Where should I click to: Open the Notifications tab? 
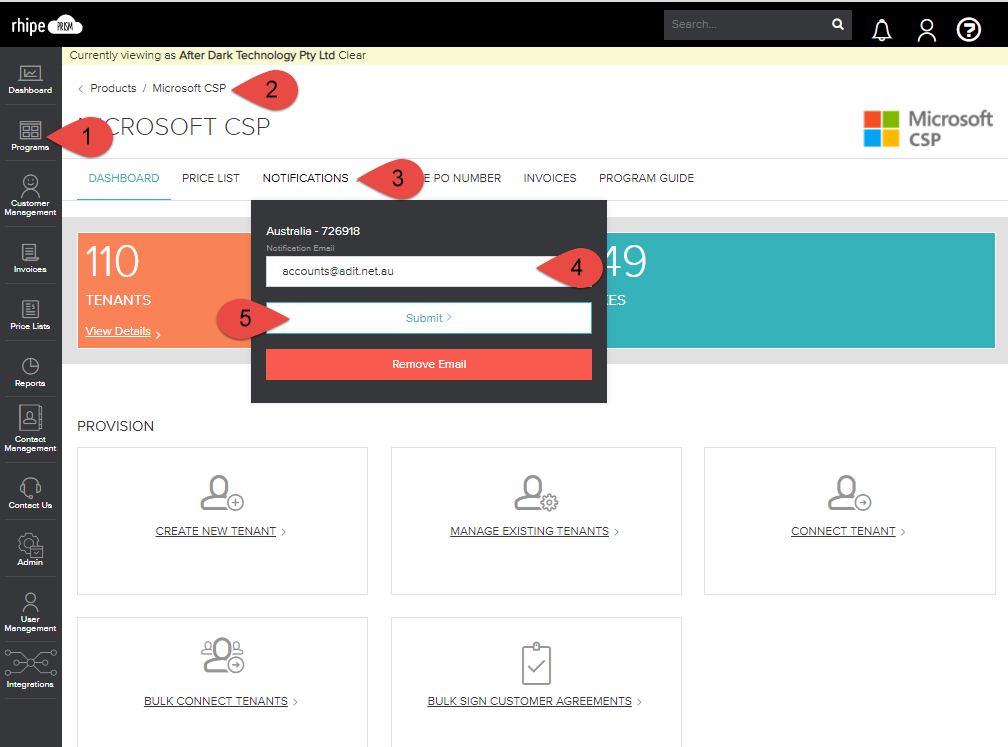pos(305,178)
